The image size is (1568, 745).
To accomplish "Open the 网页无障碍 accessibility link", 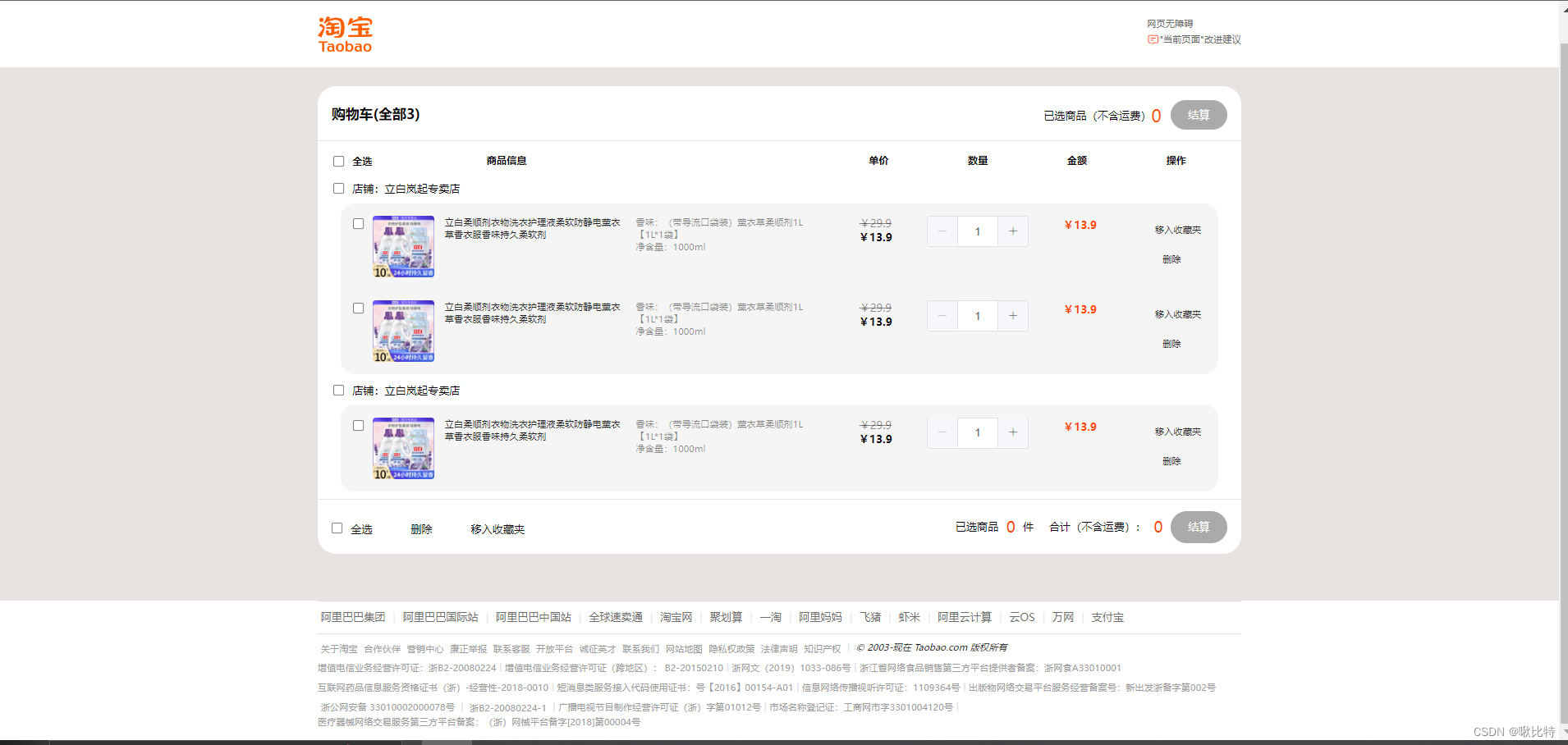I will (x=1170, y=24).
